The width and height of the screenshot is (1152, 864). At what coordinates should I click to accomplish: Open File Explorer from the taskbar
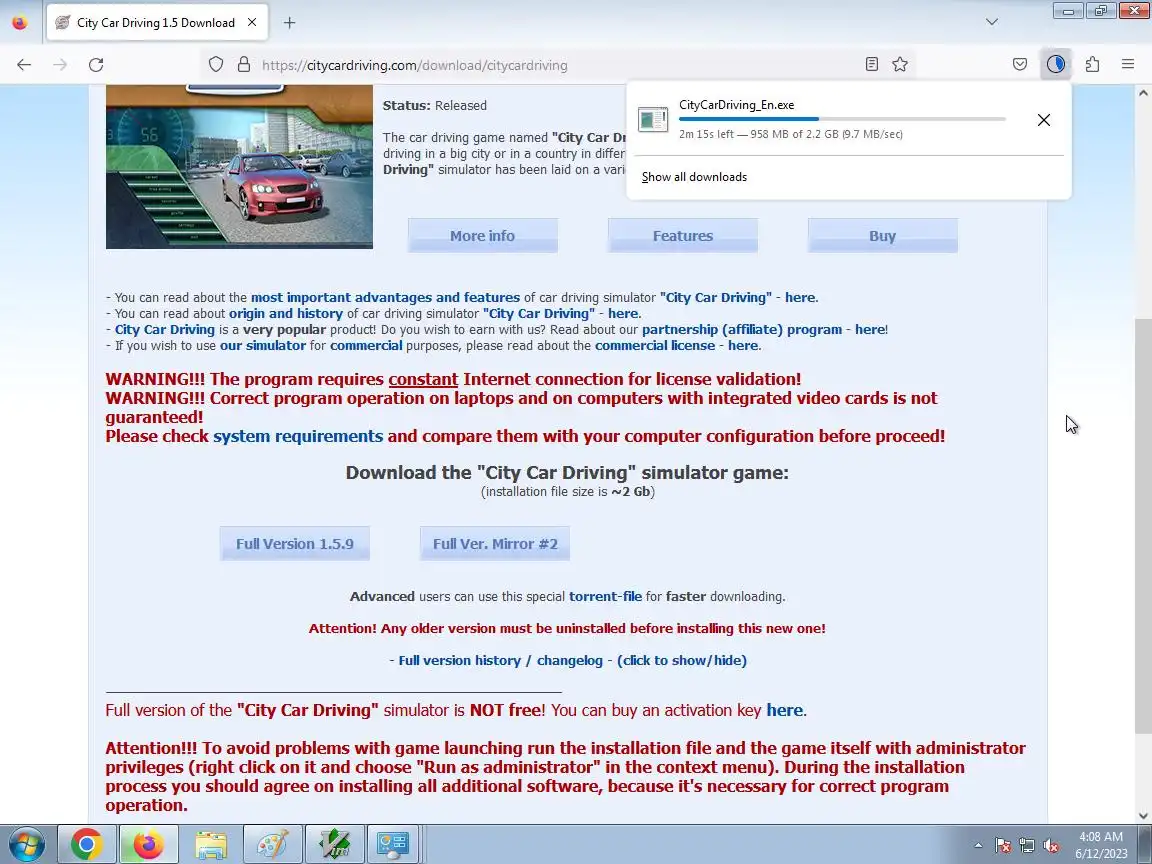(x=210, y=844)
